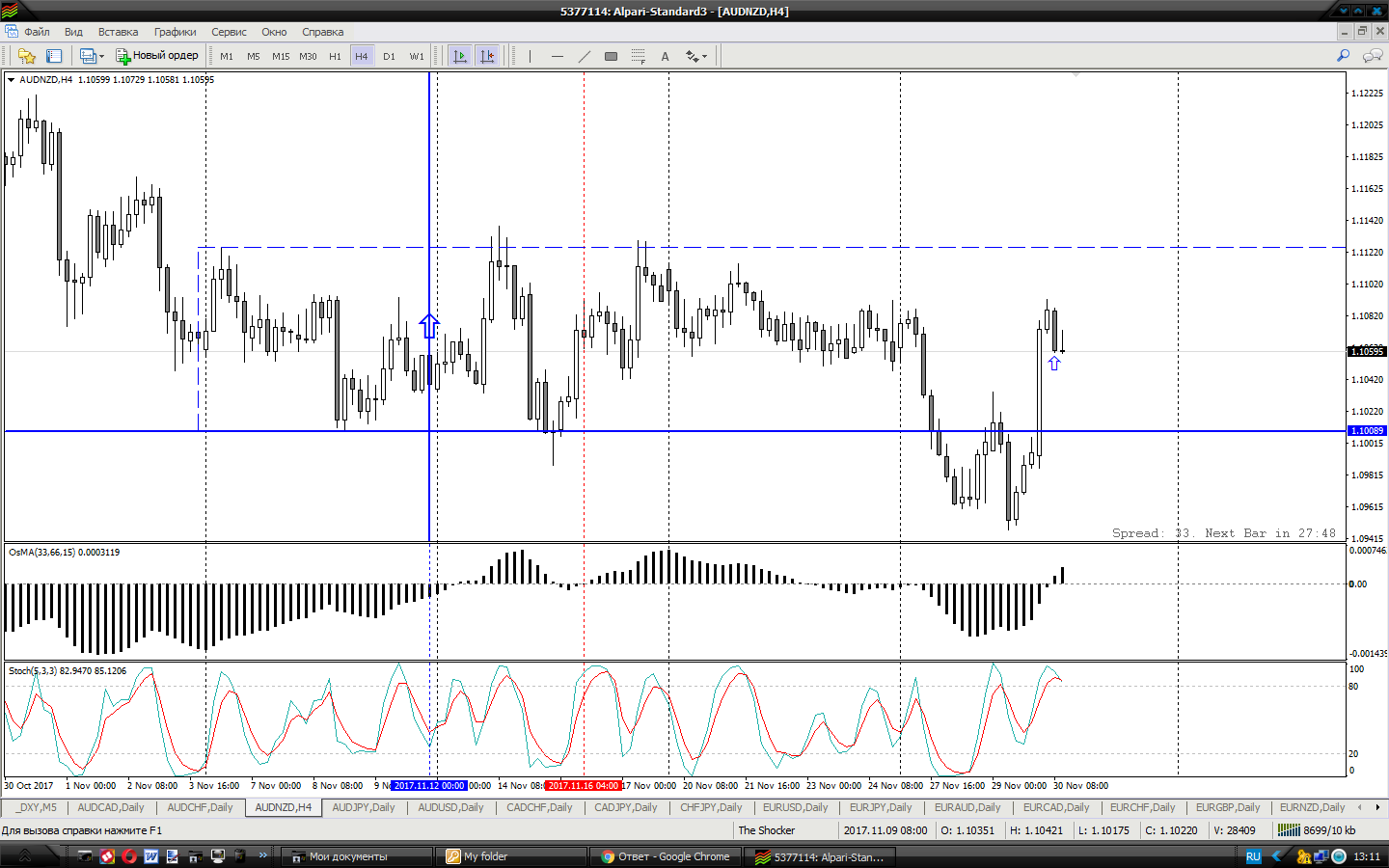Click the RU language indicator in tray
This screenshot has width=1389, height=868.
1253,856
